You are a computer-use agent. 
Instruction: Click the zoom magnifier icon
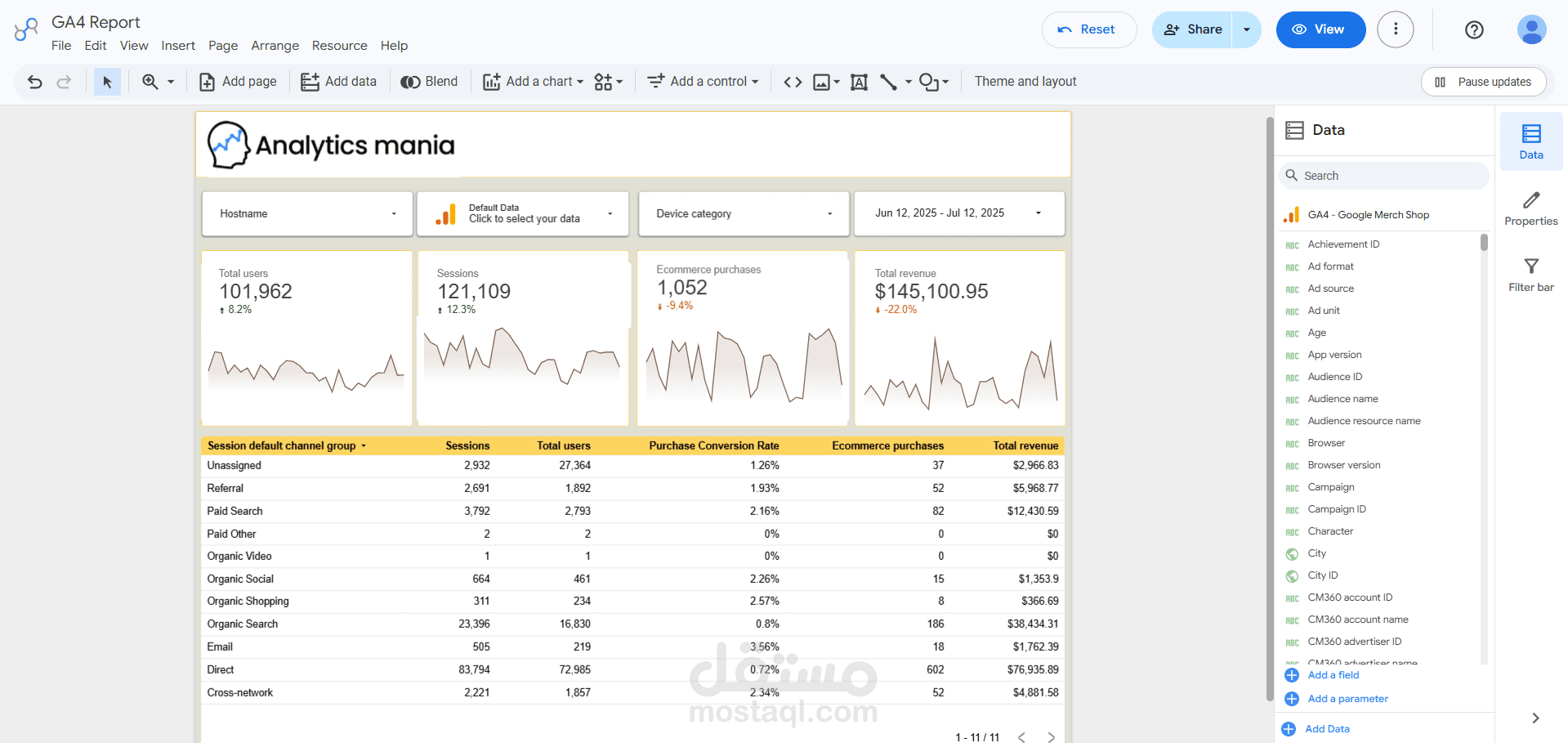pos(150,82)
